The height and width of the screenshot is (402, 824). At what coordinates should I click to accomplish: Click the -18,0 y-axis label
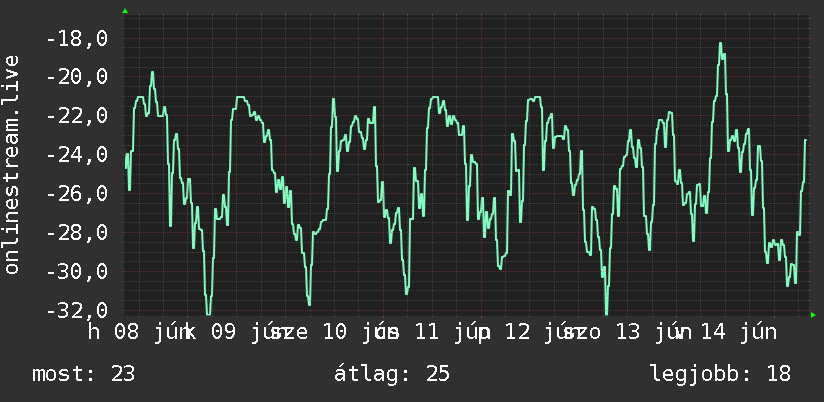pos(77,38)
